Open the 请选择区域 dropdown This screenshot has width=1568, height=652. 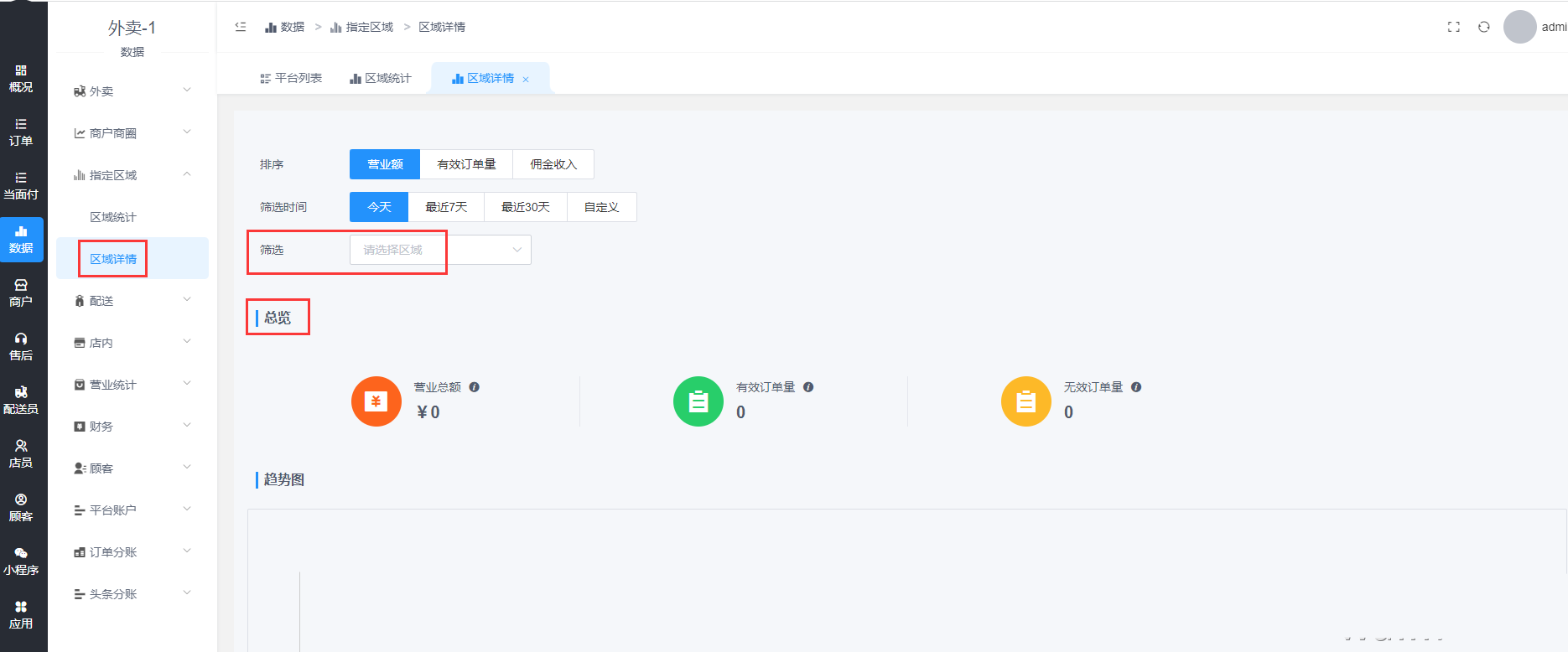(x=440, y=250)
